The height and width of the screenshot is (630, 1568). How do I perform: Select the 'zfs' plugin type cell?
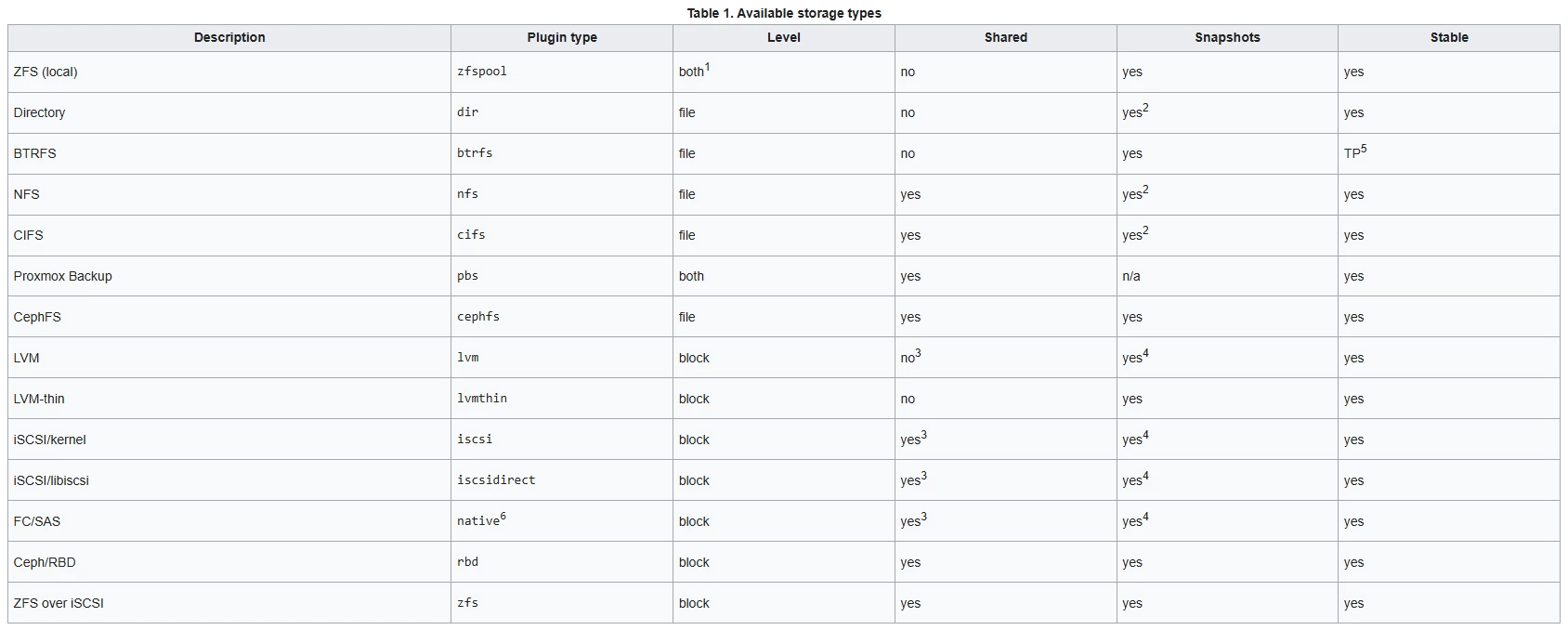562,603
